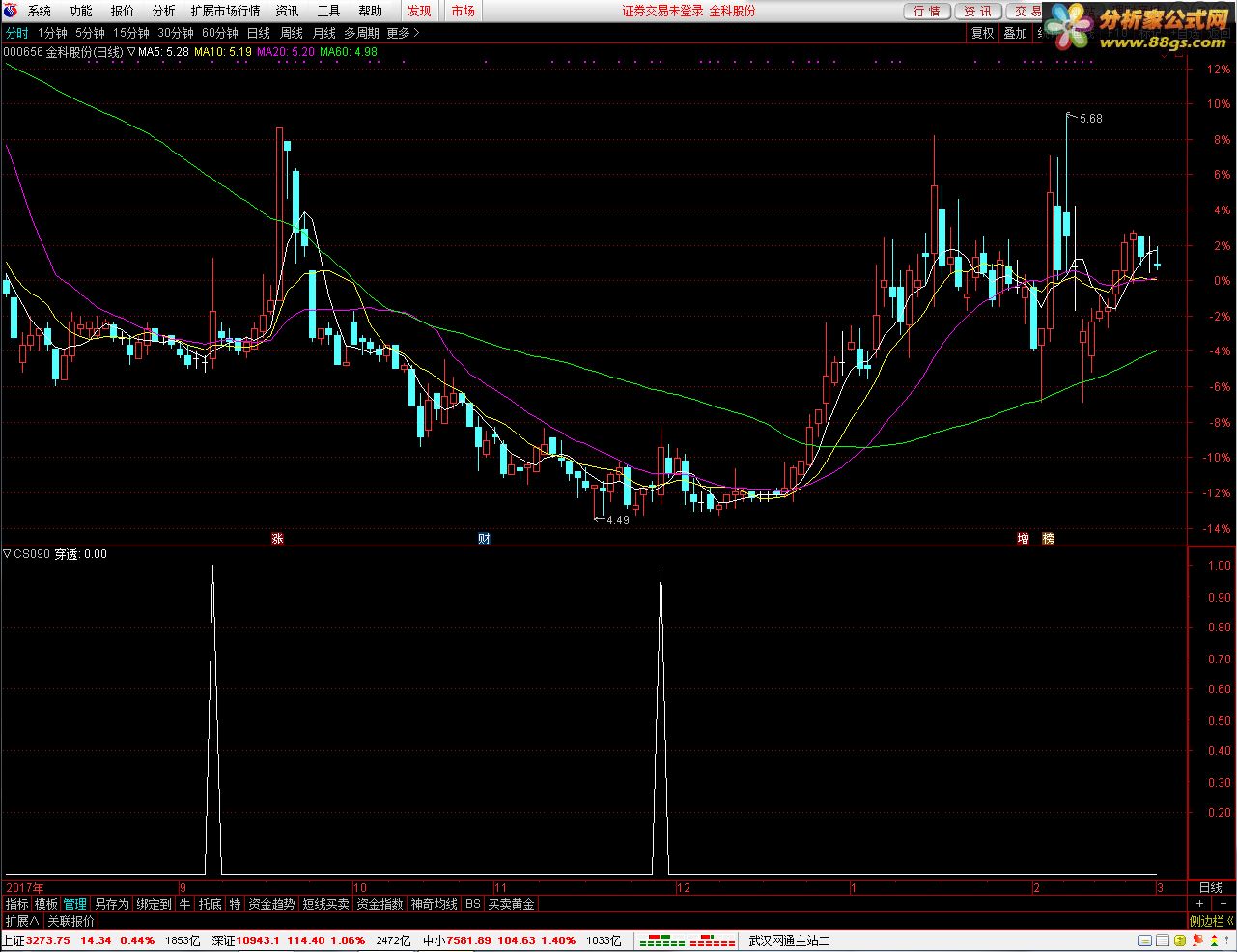Select the 多周期 view
This screenshot has width=1237, height=952.
(361, 33)
